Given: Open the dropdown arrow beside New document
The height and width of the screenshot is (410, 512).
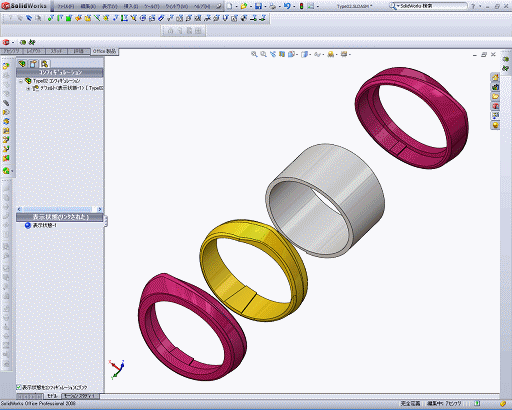Looking at the screenshot, I should 236,6.
